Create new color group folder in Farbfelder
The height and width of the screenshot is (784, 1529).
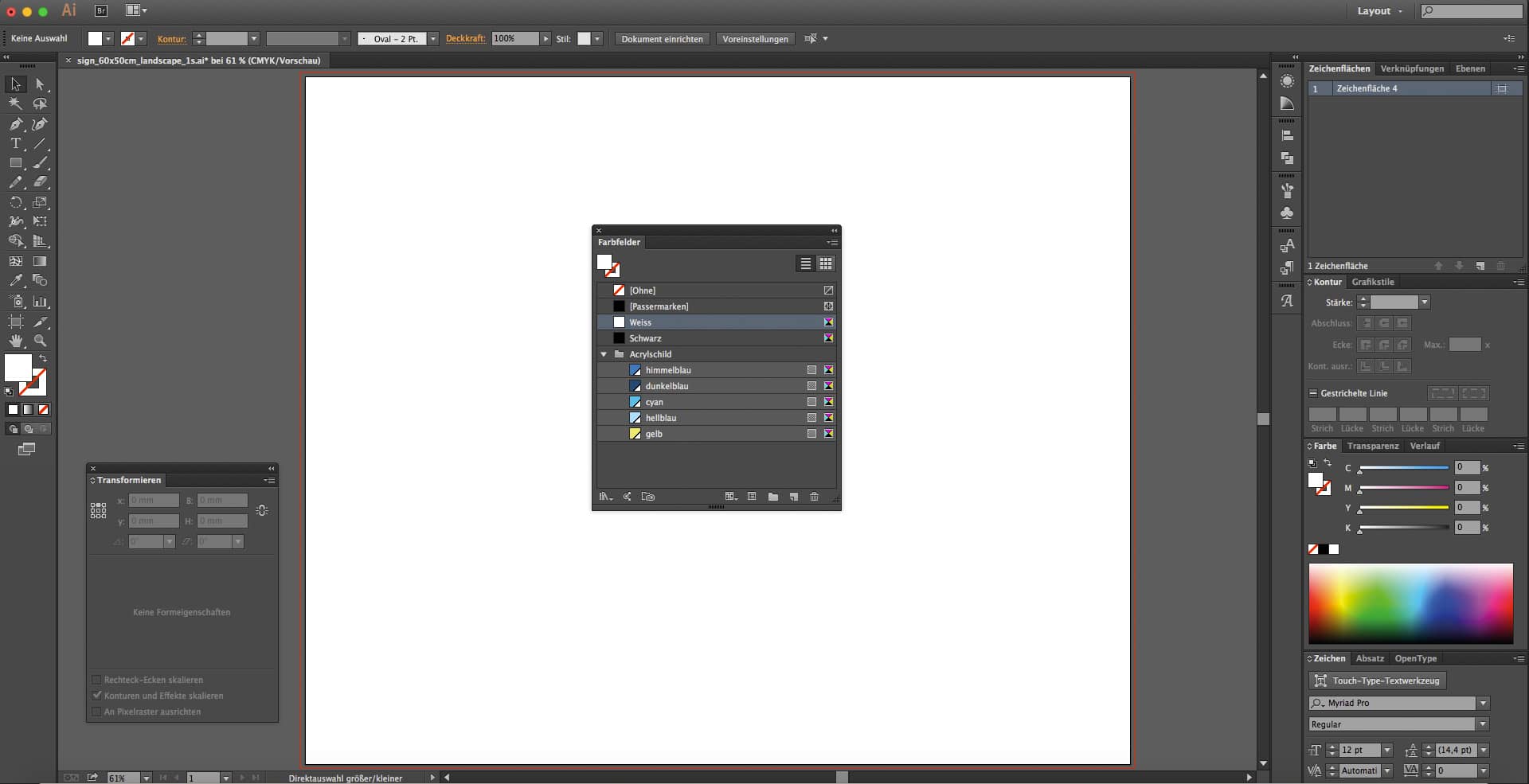click(x=772, y=497)
